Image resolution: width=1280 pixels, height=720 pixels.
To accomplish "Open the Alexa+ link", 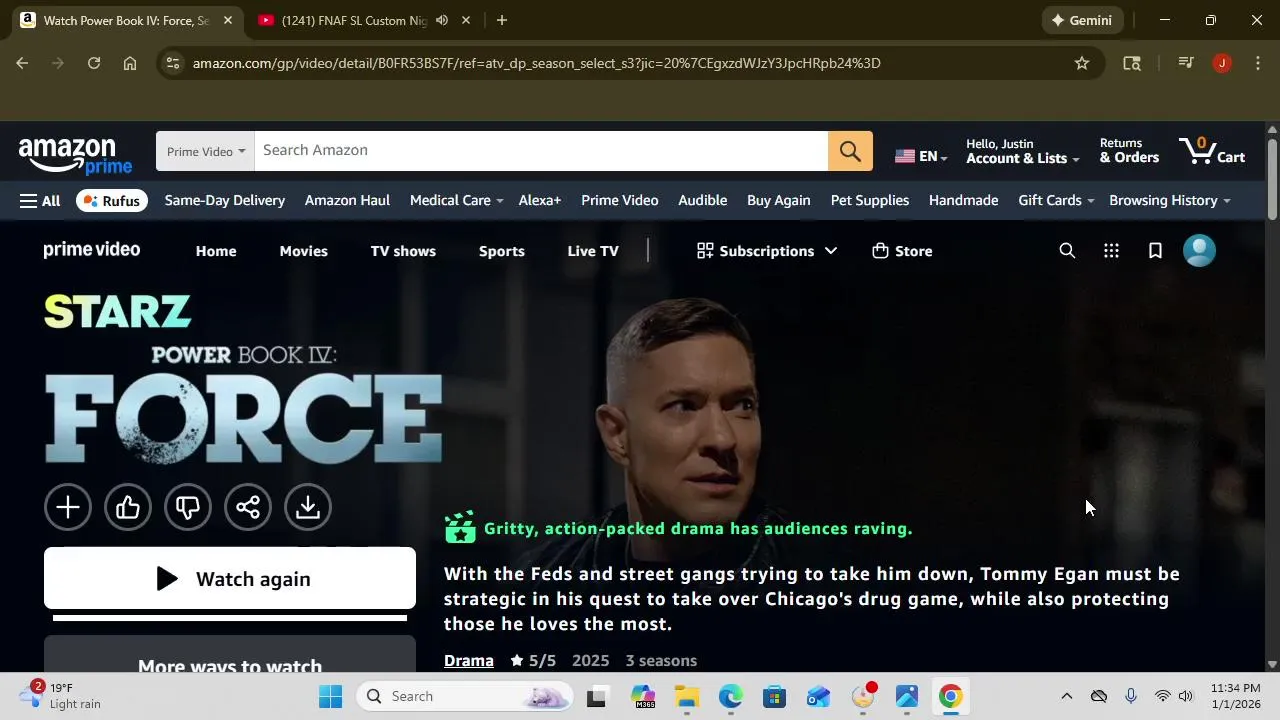I will [x=540, y=200].
